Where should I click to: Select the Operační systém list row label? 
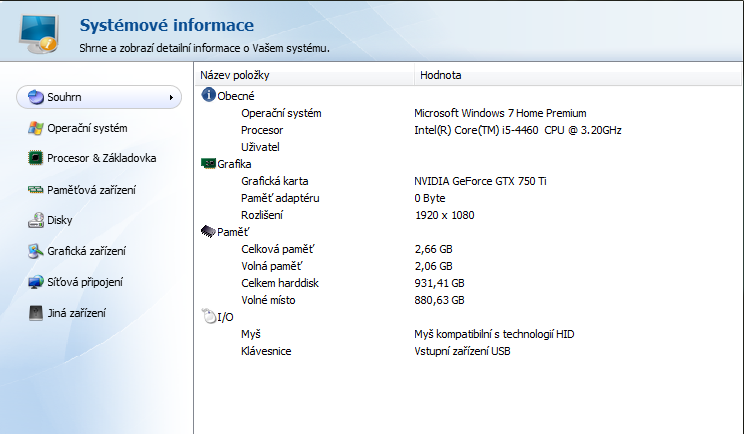pos(281,113)
